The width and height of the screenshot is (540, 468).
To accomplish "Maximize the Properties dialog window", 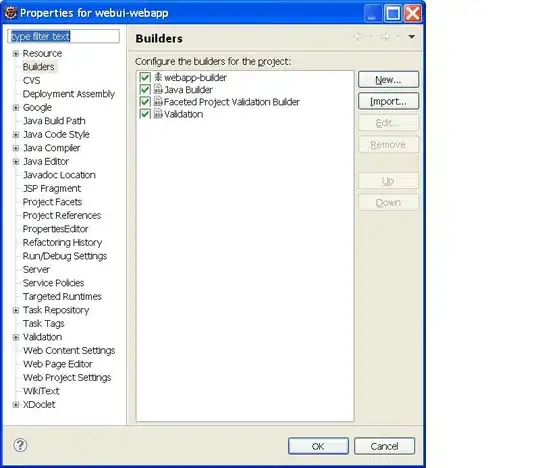I will [x=393, y=13].
